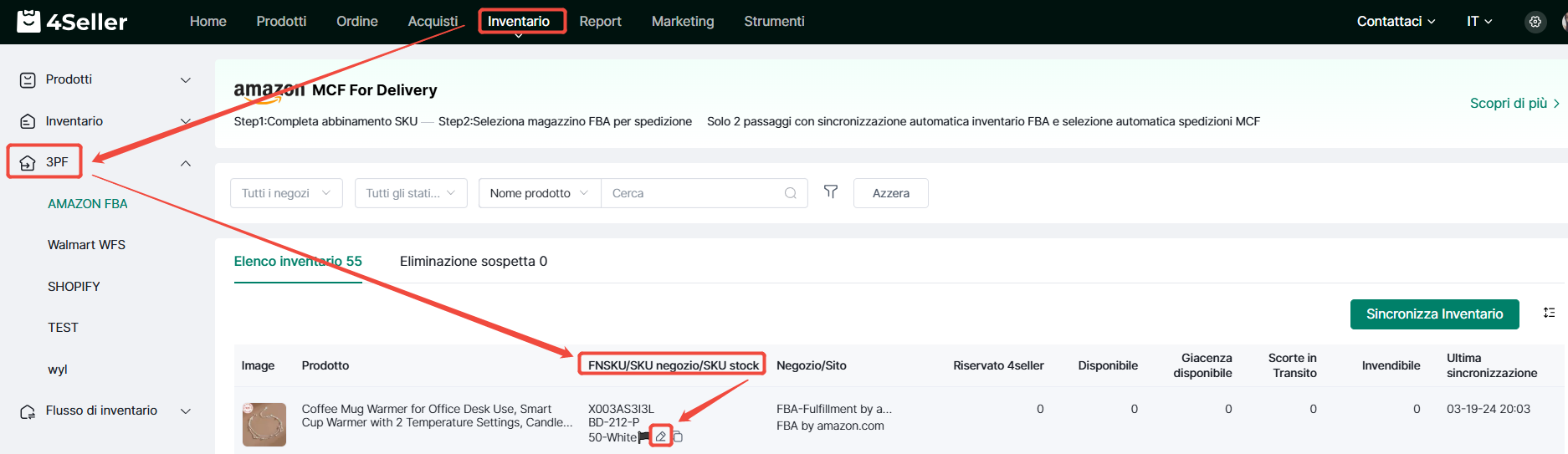
Task: Click the 3PF warehouse icon in sidebar
Action: [28, 162]
